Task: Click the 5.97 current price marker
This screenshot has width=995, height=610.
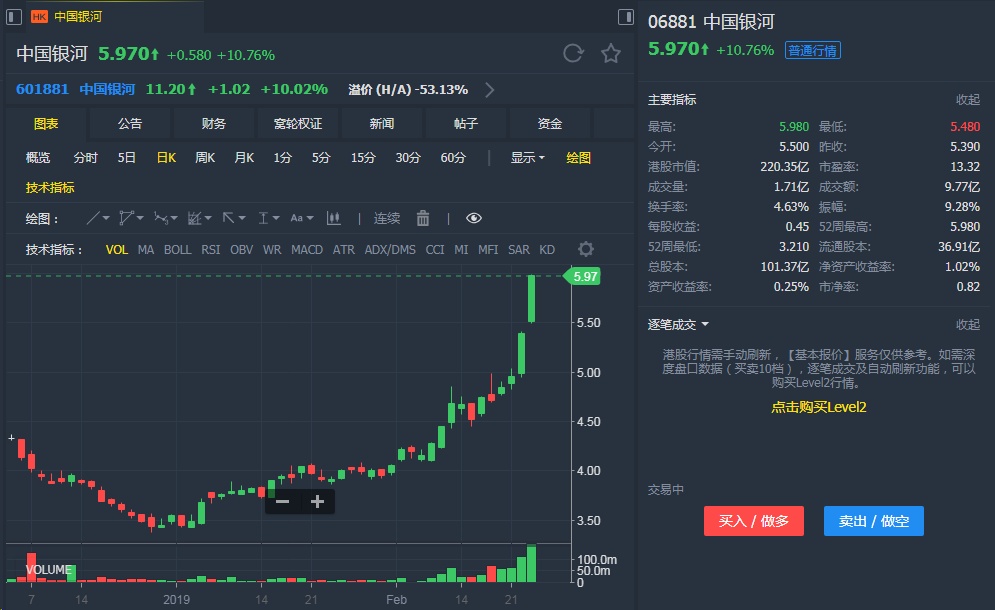Action: (x=583, y=276)
